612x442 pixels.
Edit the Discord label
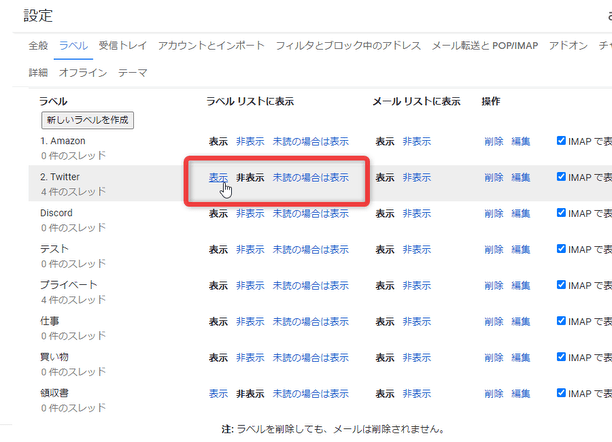pyautogui.click(x=521, y=214)
